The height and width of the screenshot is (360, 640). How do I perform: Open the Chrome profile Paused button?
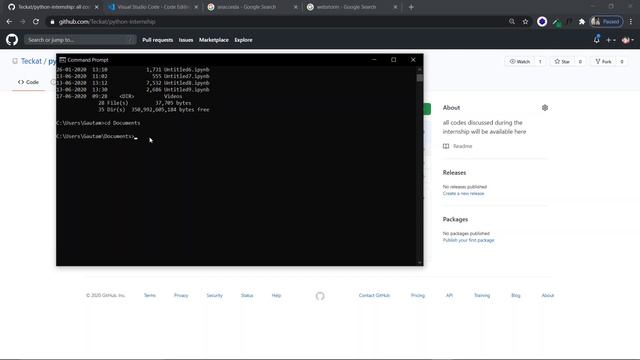click(607, 22)
